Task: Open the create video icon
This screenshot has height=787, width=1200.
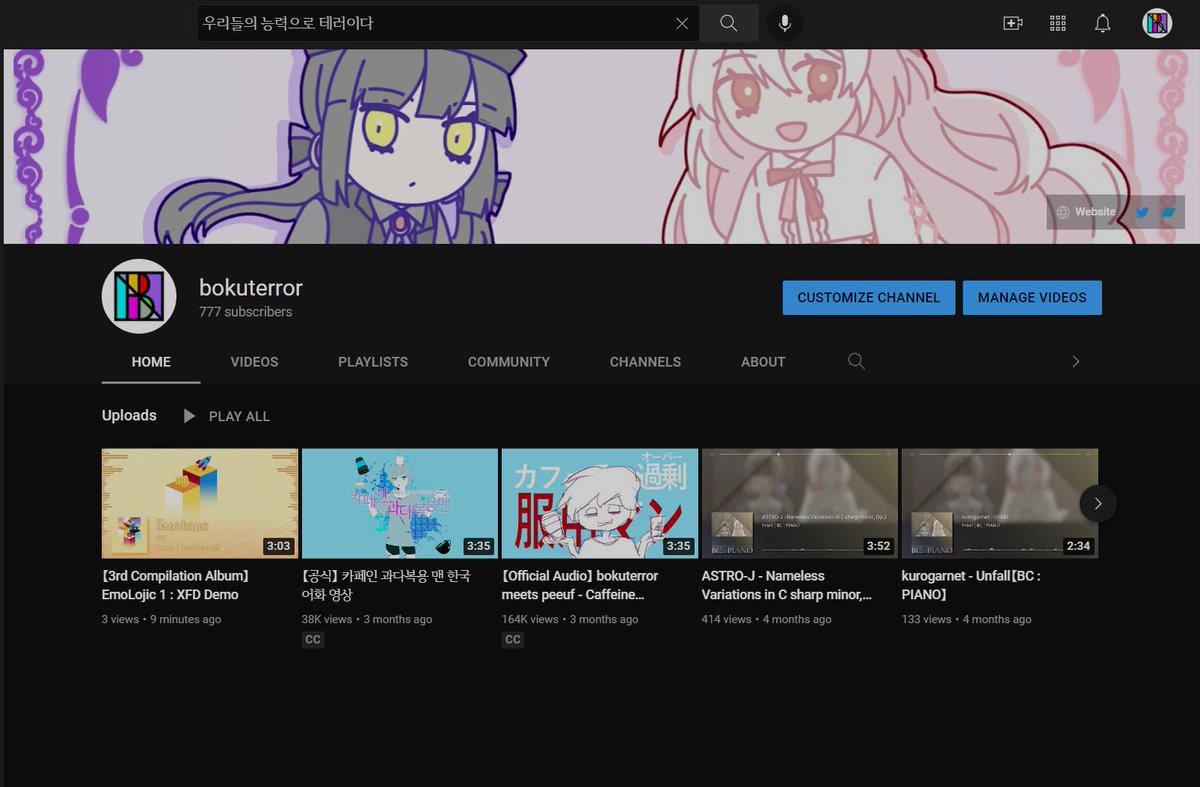Action: (1012, 23)
